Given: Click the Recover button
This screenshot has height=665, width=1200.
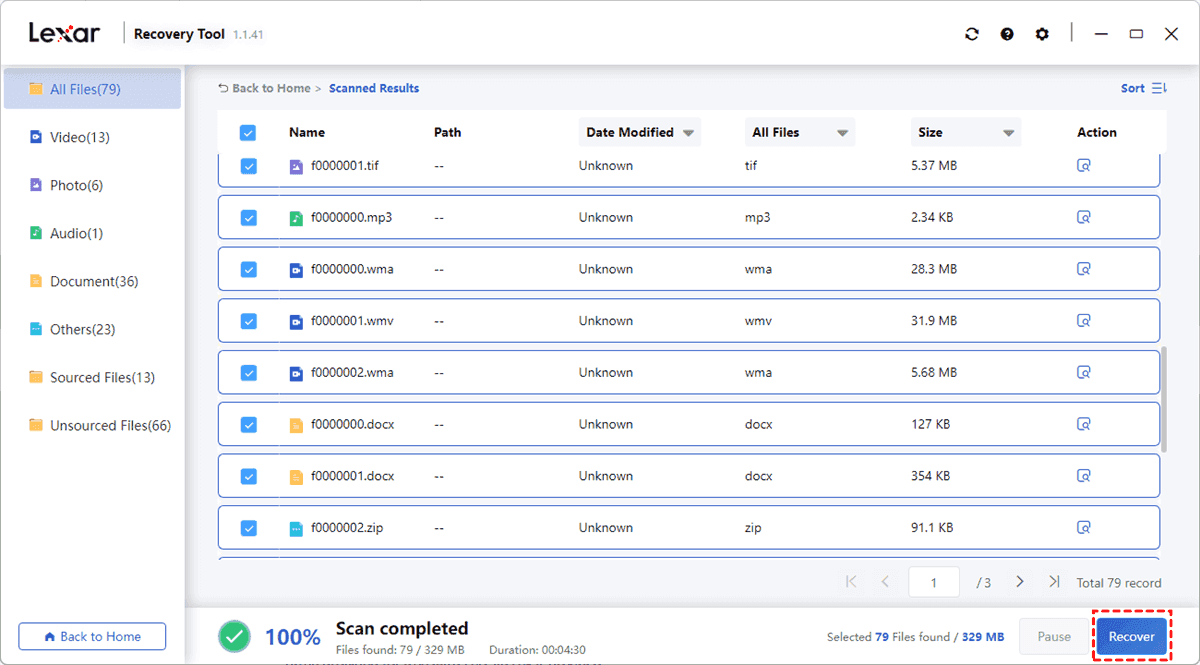Looking at the screenshot, I should coord(1131,637).
